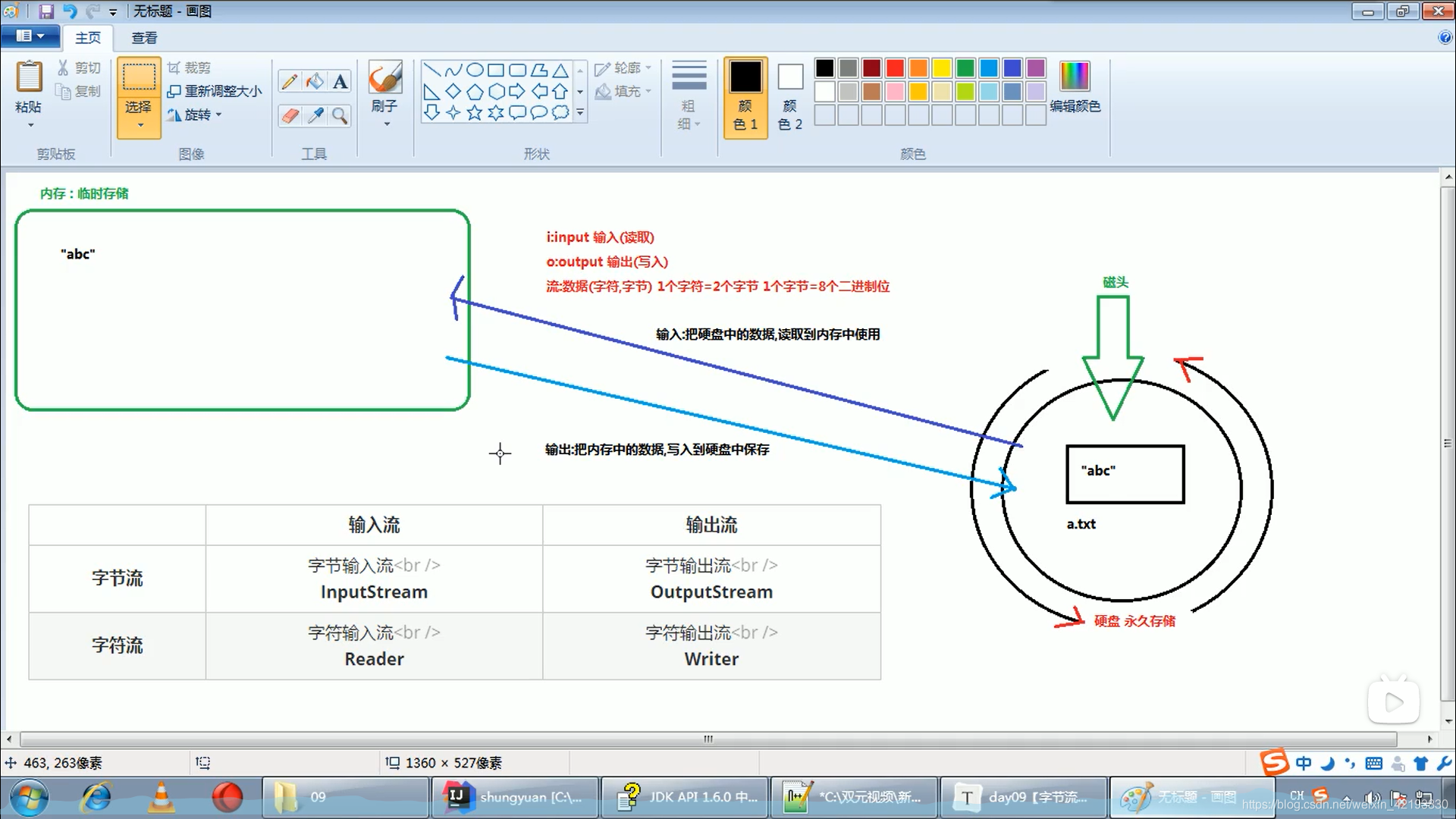Choose the Oval shape

(475, 71)
